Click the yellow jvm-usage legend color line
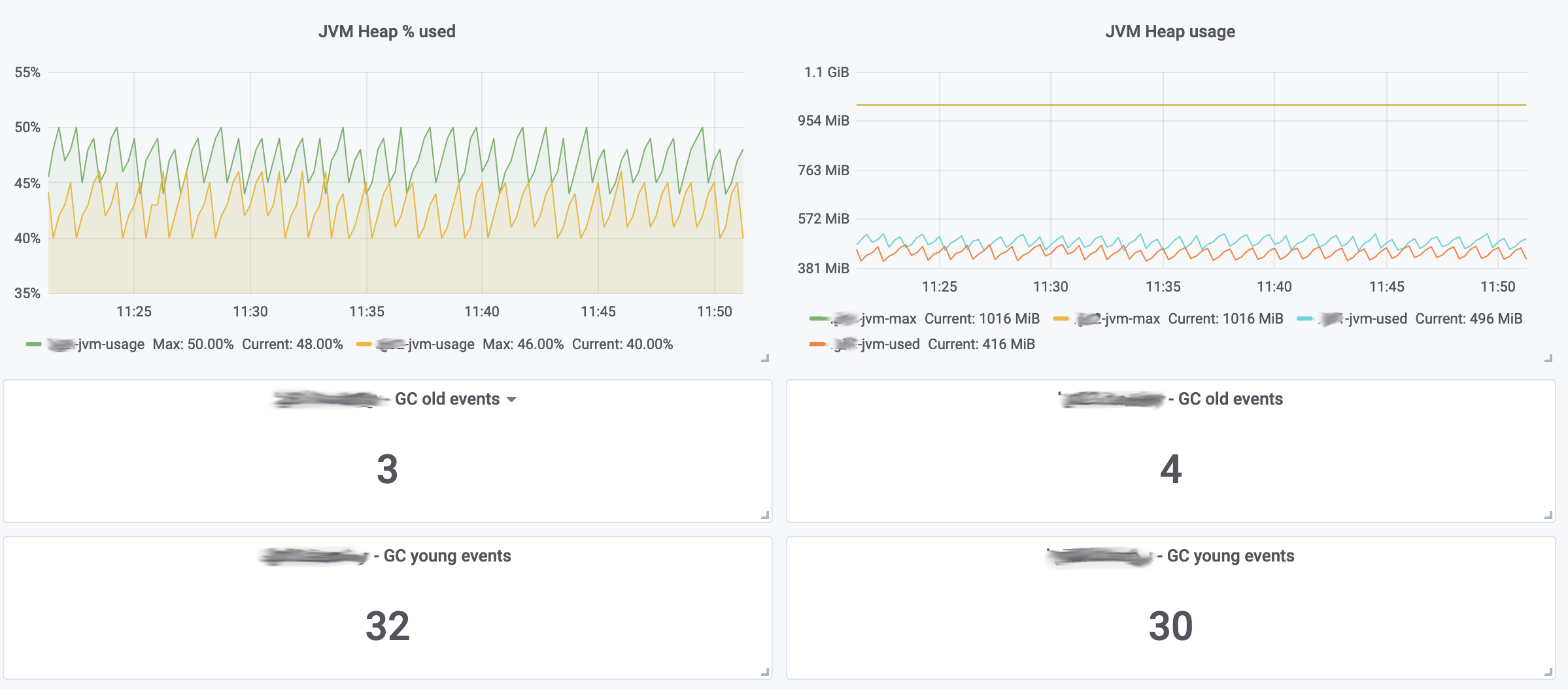 point(364,344)
